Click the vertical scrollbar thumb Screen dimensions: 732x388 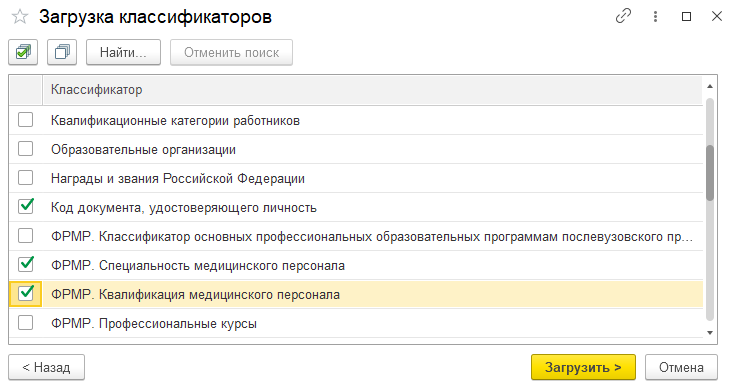coord(710,173)
